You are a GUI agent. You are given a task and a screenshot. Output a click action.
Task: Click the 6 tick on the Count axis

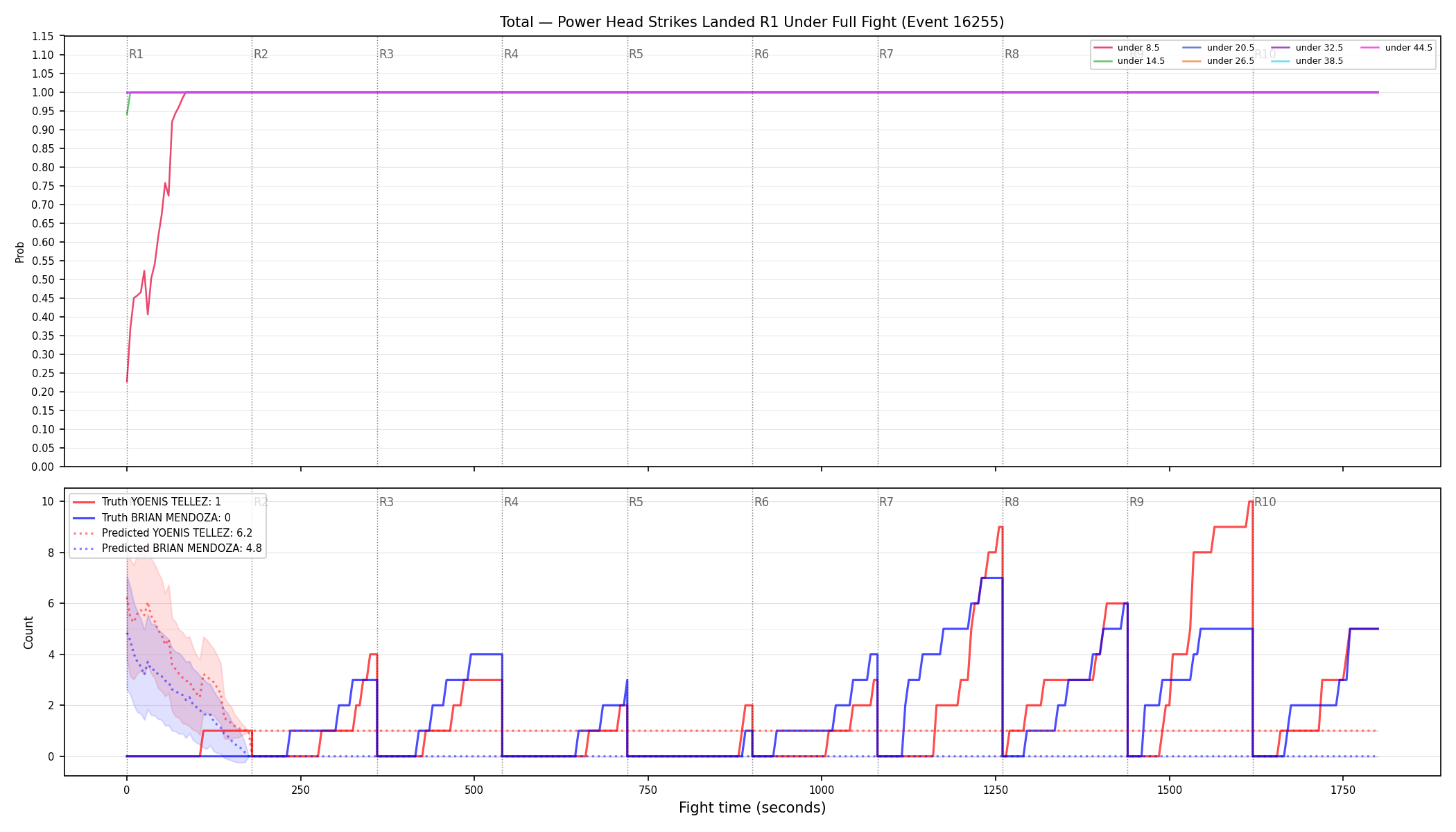click(51, 604)
